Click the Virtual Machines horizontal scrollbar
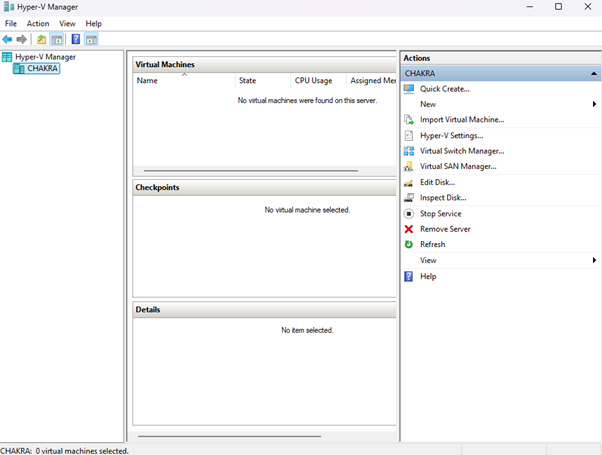 250,171
